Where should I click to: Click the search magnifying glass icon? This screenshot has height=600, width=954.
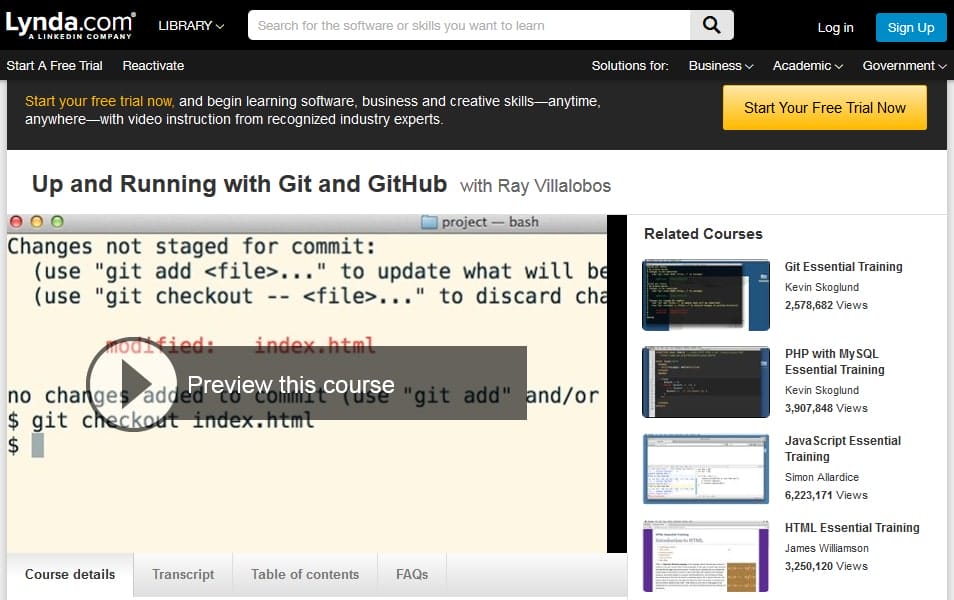pyautogui.click(x=711, y=25)
